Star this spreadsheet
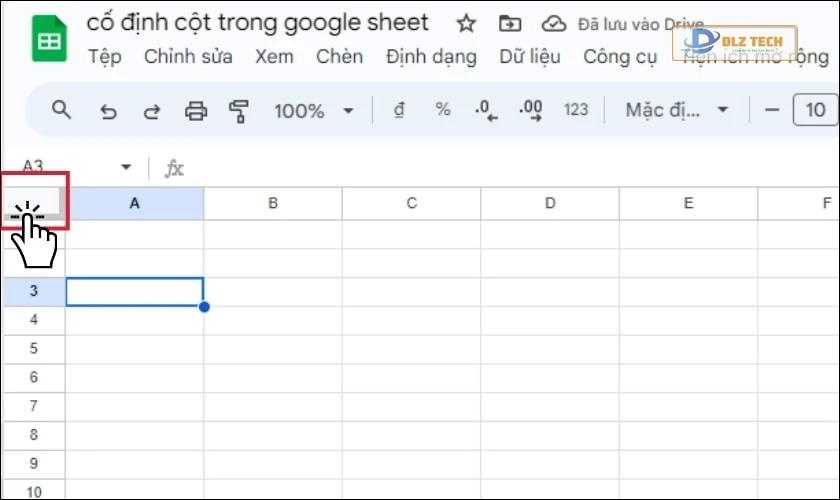 pos(466,23)
